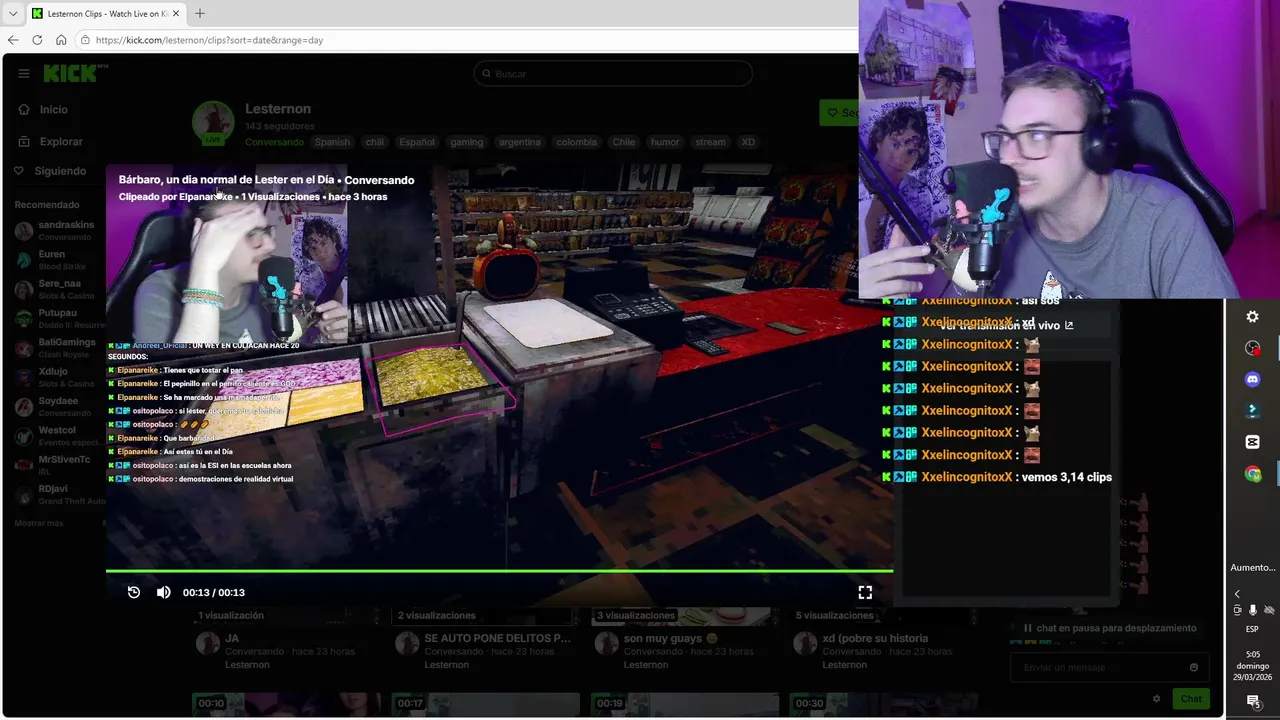Click the Buscar search field
Viewport: 1280px width, 720px height.
point(613,73)
